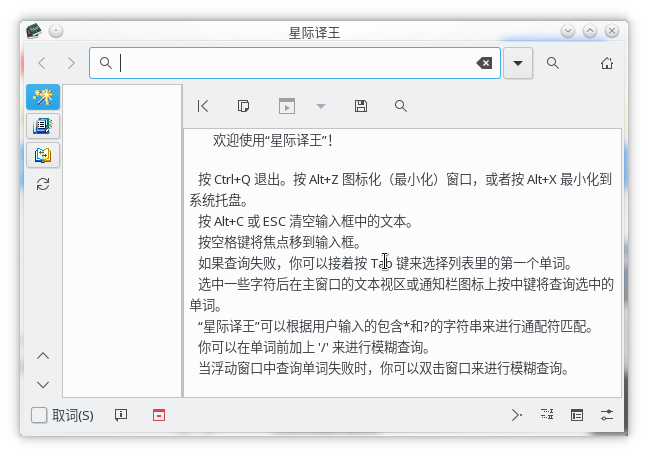Click the 星际译王 window title
The width and height of the screenshot is (648, 456).
tap(314, 33)
